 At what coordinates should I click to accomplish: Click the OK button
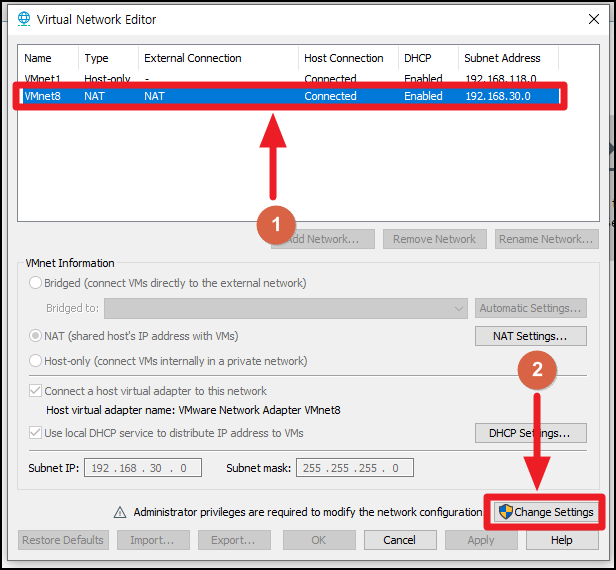[x=319, y=540]
